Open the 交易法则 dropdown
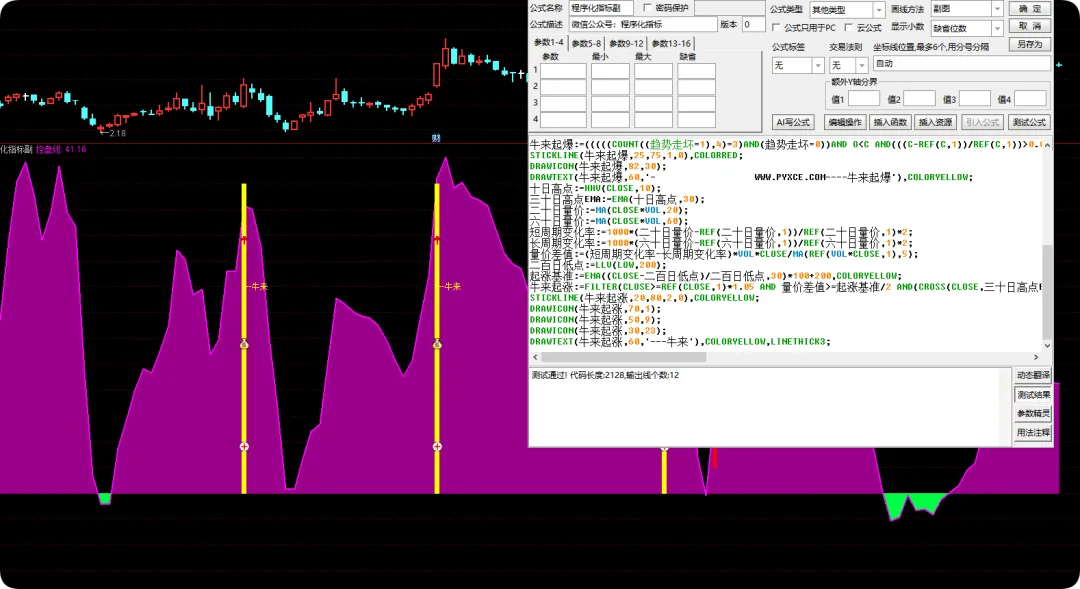Image resolution: width=1080 pixels, height=589 pixels. coord(862,65)
